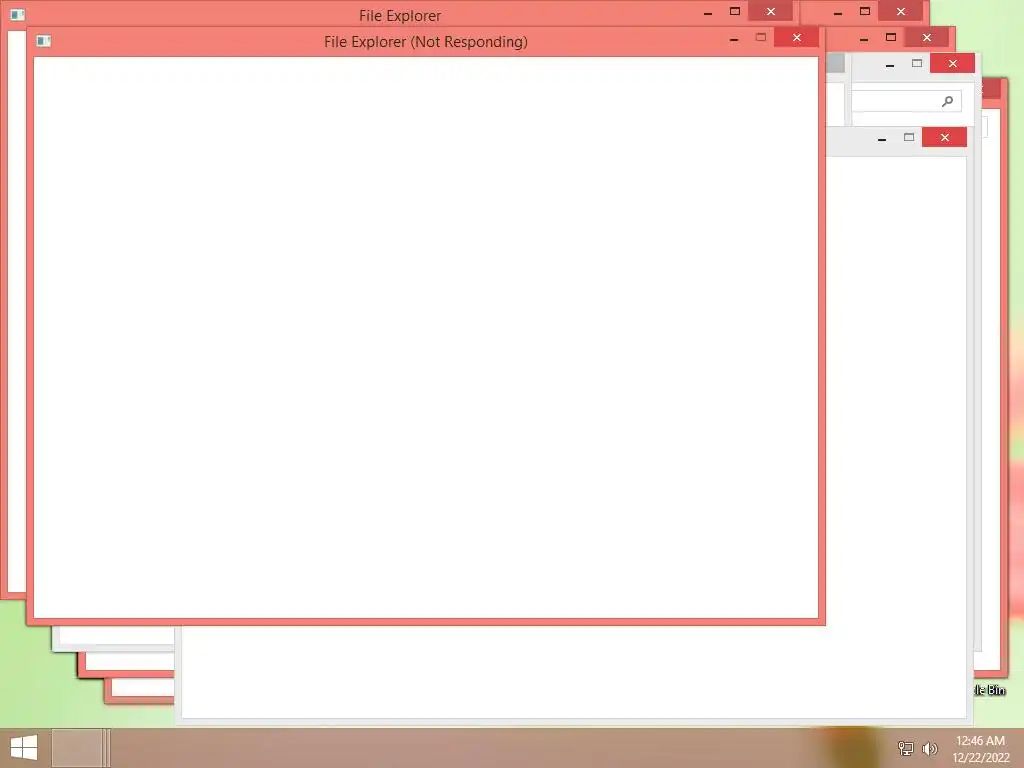Open the volume speaker icon in the tray
This screenshot has width=1024, height=768.
click(x=929, y=748)
